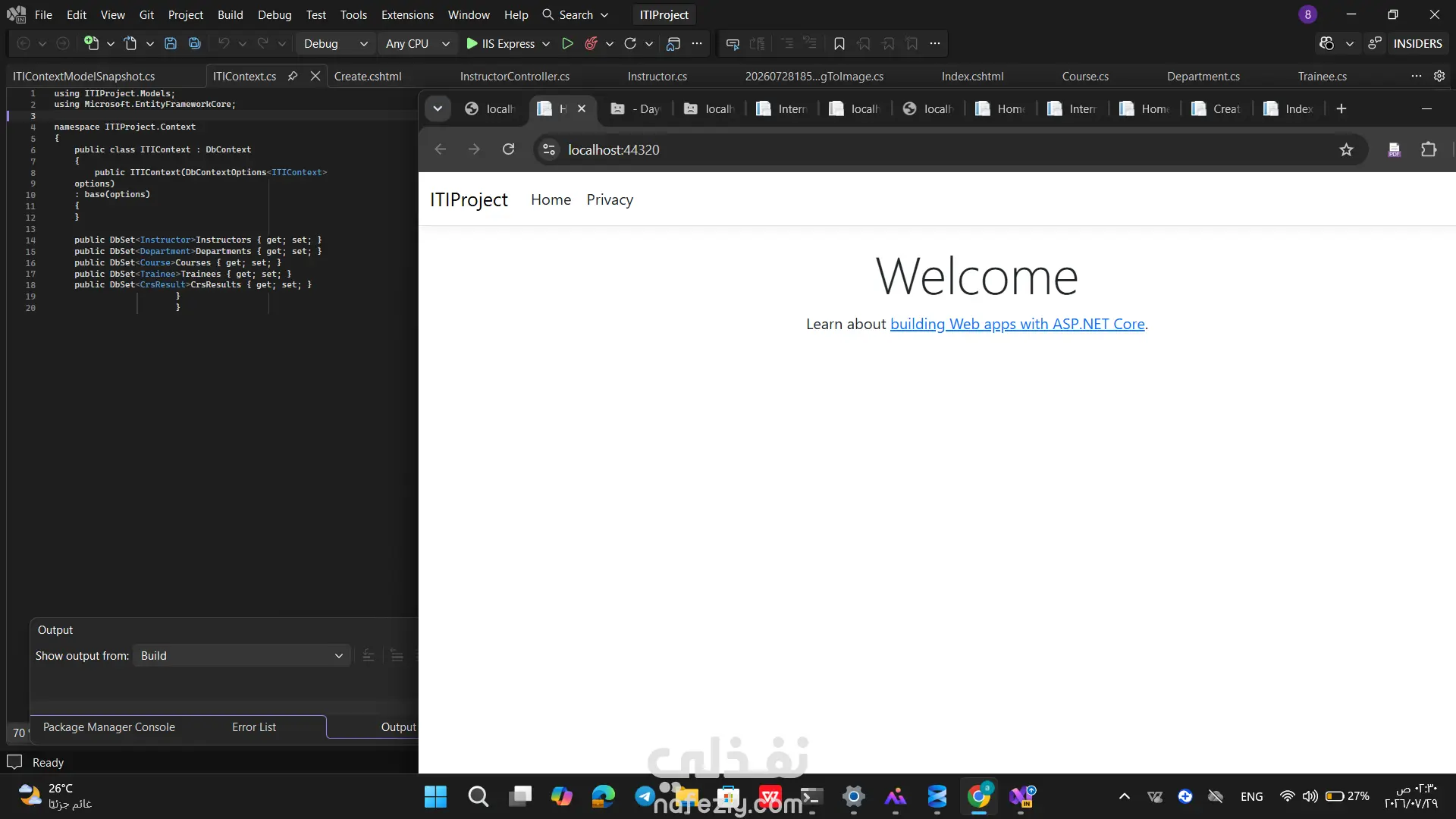The image size is (1456, 819).
Task: Switch to the InstructorController.cs tab
Action: pos(514,76)
